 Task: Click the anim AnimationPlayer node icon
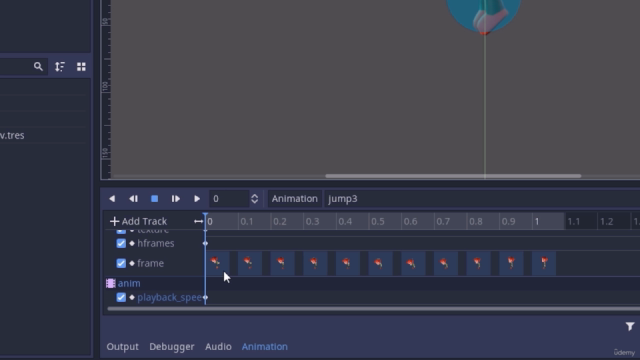(x=111, y=283)
